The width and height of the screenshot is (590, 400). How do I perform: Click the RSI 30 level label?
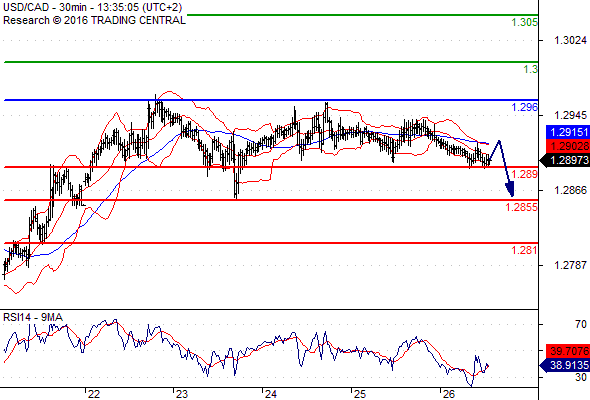(x=581, y=377)
